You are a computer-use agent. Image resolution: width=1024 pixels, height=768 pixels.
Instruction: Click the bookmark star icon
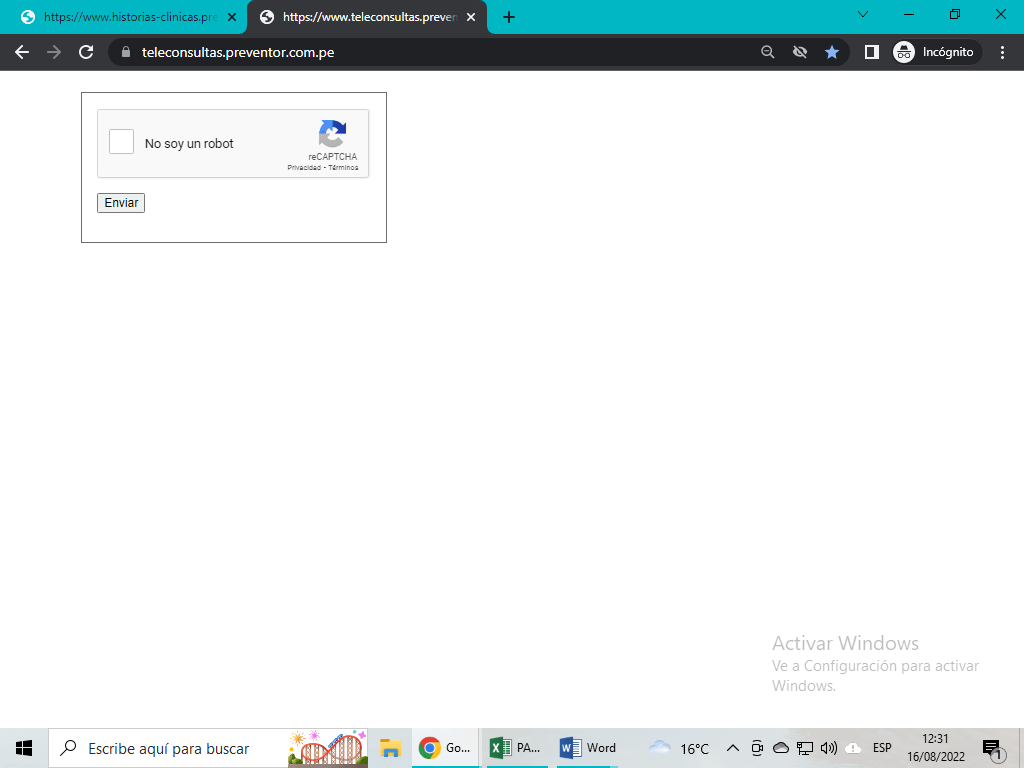tap(831, 52)
